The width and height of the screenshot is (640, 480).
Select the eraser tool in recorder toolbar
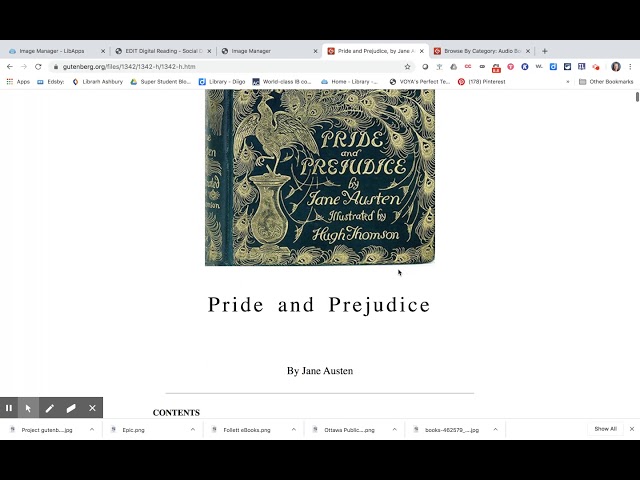click(71, 408)
